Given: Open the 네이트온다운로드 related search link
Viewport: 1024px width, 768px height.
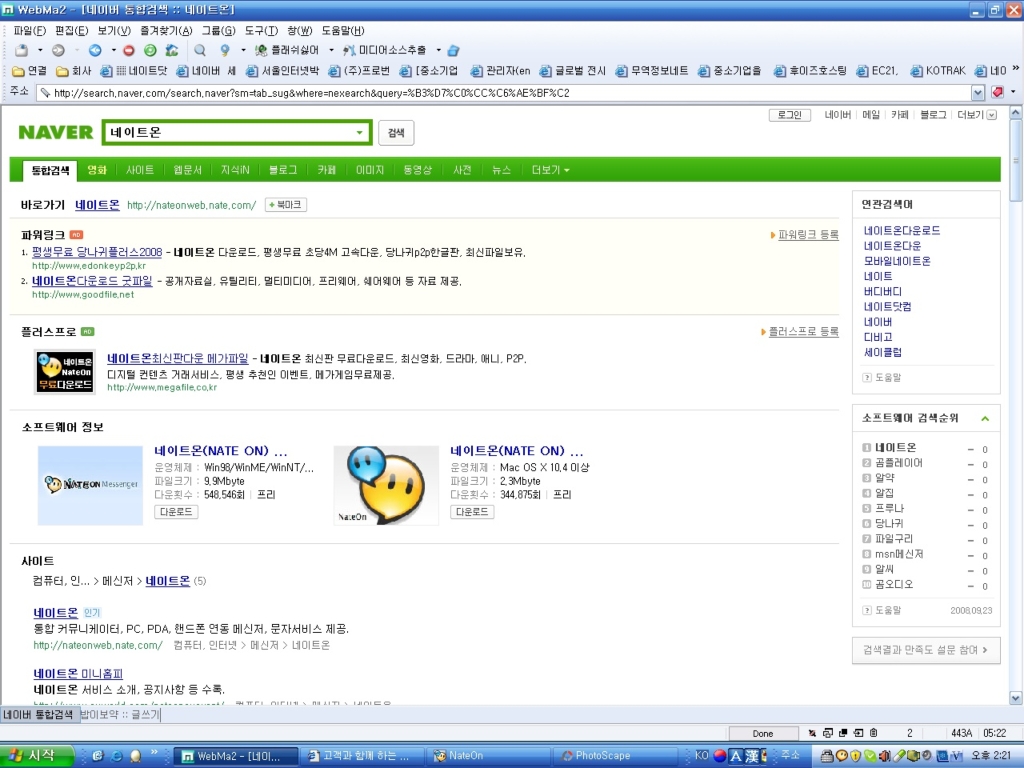Looking at the screenshot, I should click(x=902, y=231).
